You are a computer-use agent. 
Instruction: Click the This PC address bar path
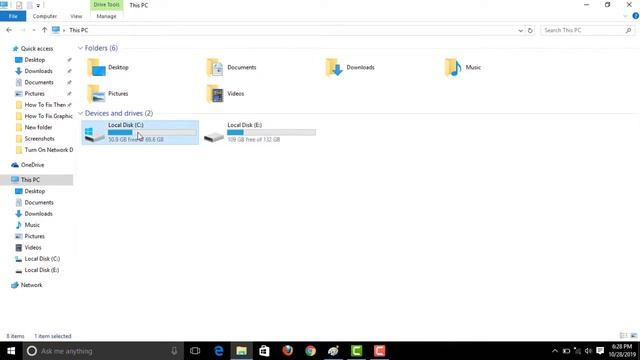[x=78, y=30]
